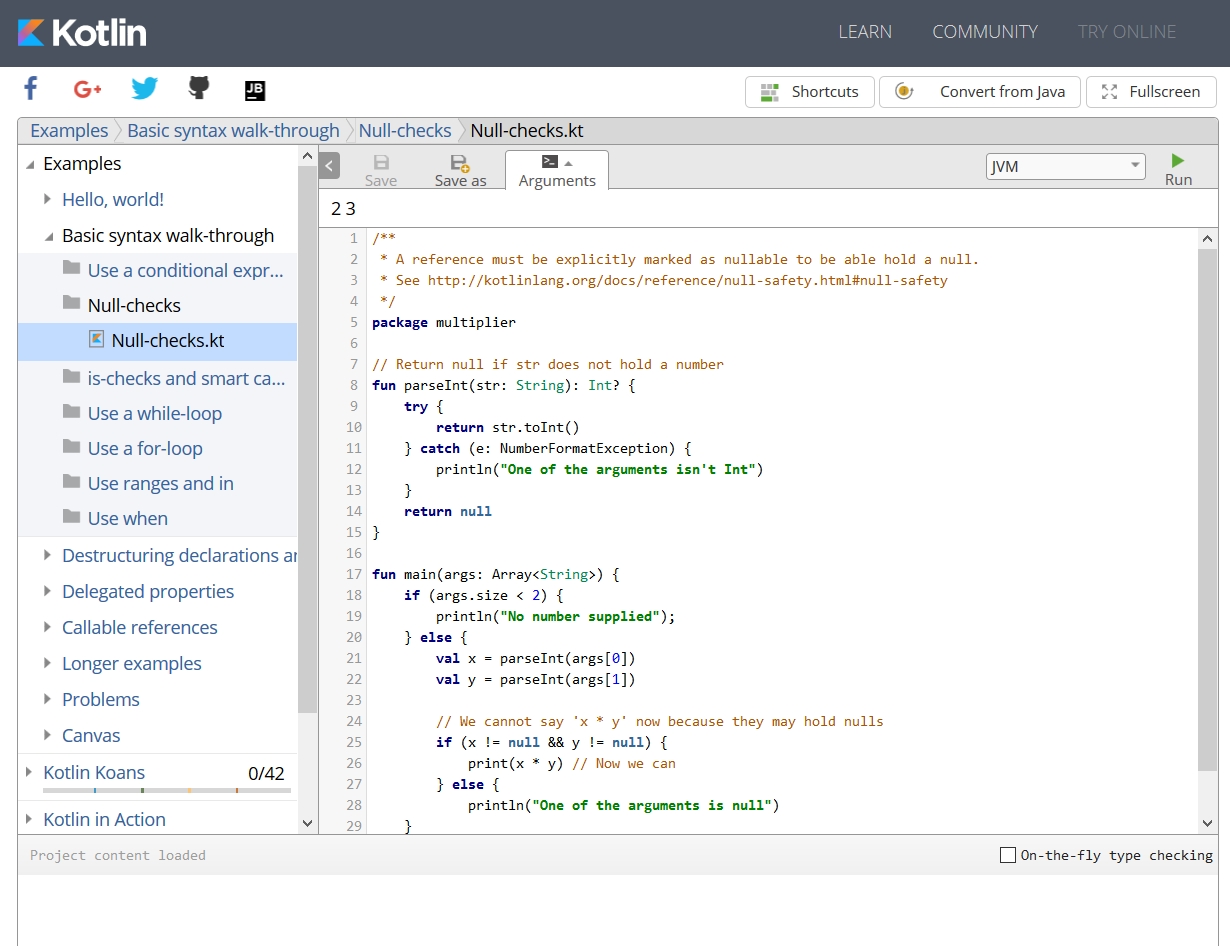Click the arguments input field containing 2 3
1230x946 pixels.
pos(760,209)
